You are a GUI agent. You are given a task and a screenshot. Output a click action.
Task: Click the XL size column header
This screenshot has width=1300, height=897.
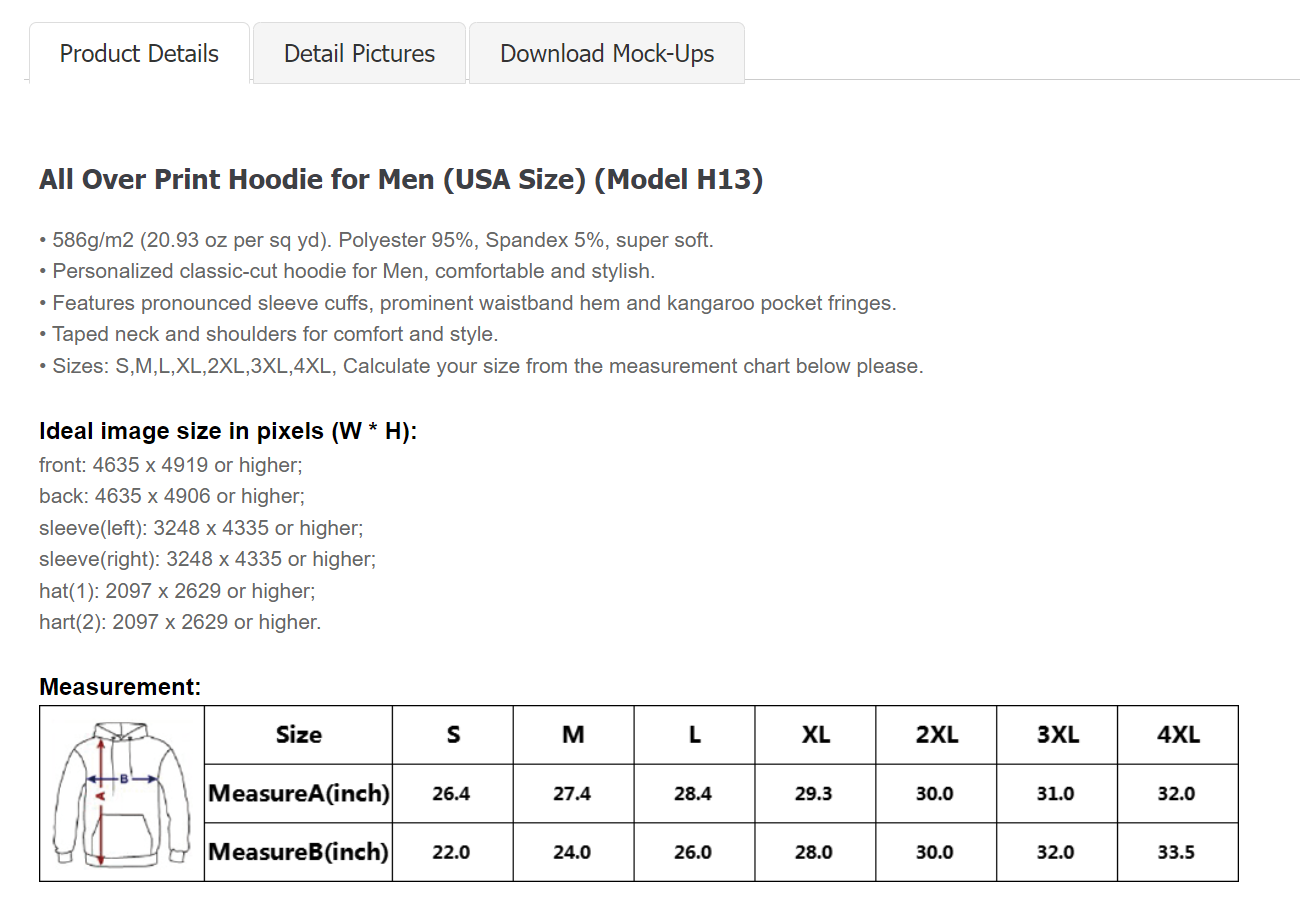[815, 734]
